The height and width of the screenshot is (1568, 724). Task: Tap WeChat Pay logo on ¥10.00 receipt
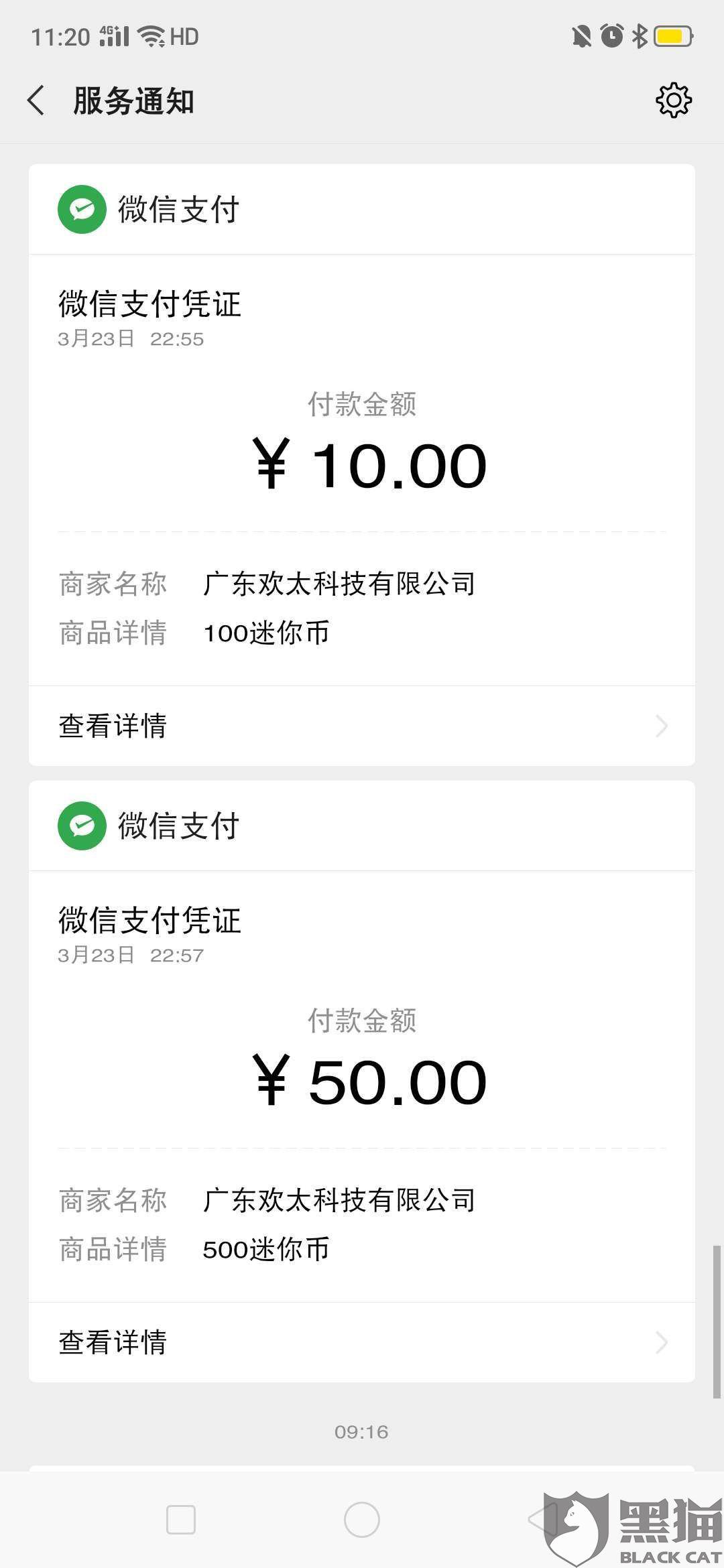click(82, 209)
